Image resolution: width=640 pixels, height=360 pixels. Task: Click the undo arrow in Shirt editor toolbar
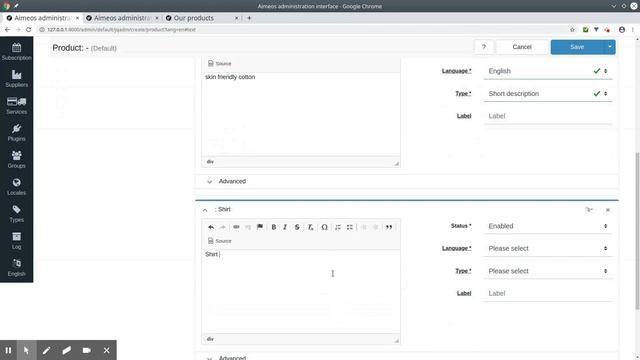click(x=211, y=227)
